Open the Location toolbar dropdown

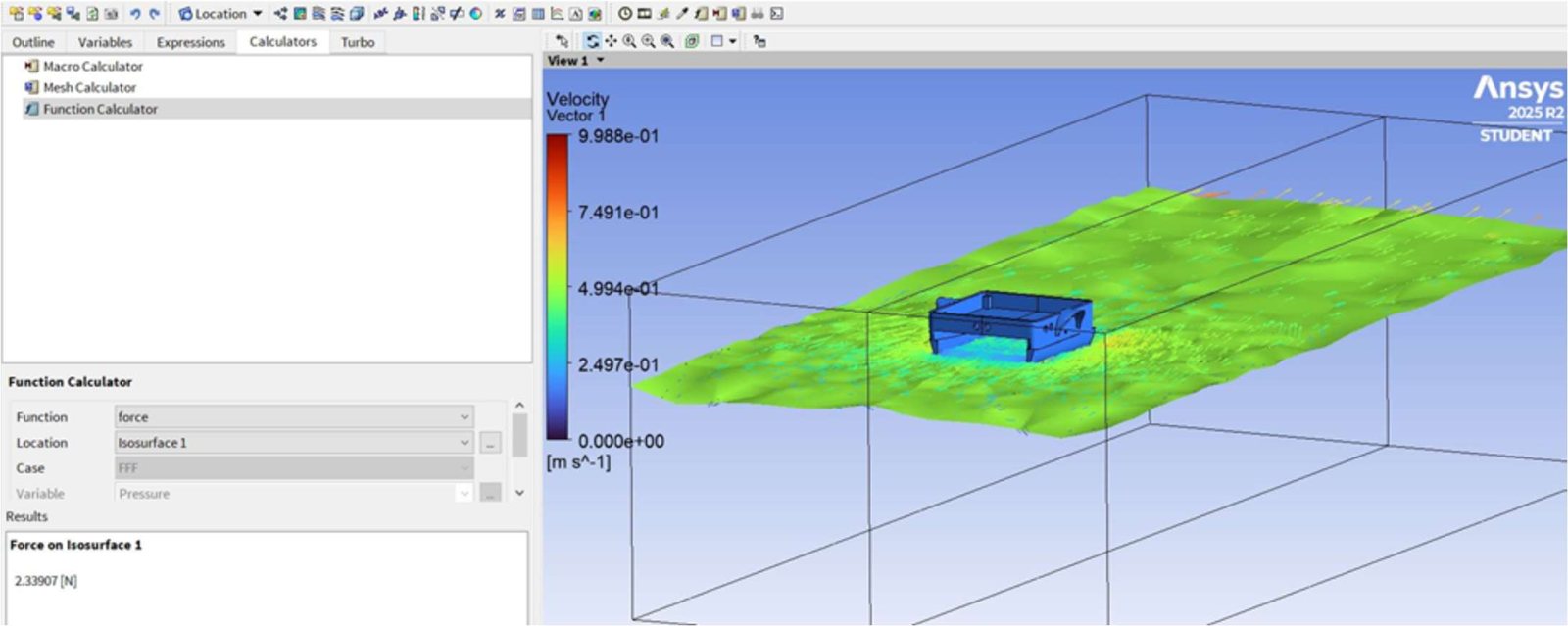pos(220,14)
